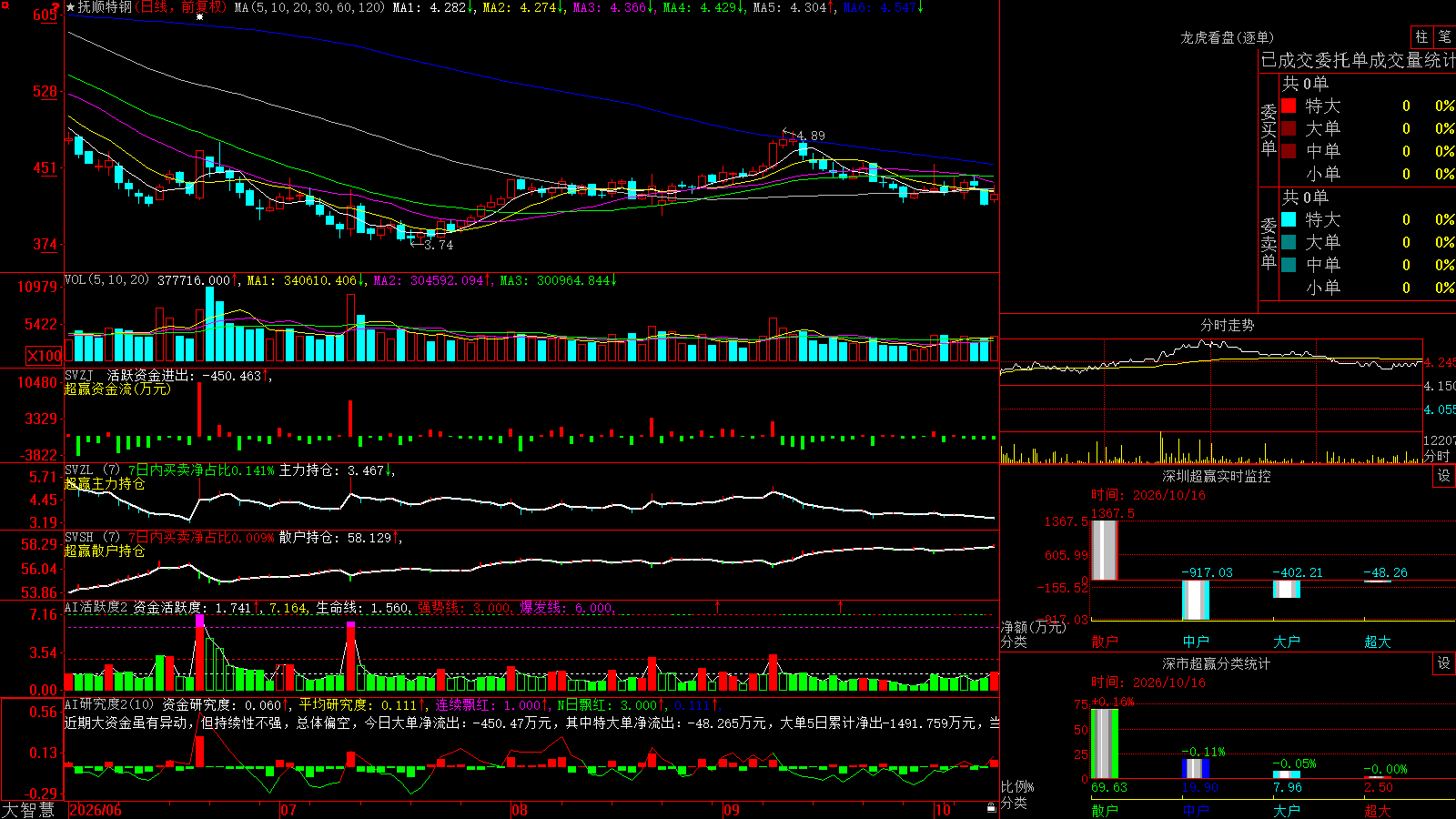The height and width of the screenshot is (819, 1456).
Task: Click the 深市超赢分类统计 panel title
Action: coord(1217,663)
